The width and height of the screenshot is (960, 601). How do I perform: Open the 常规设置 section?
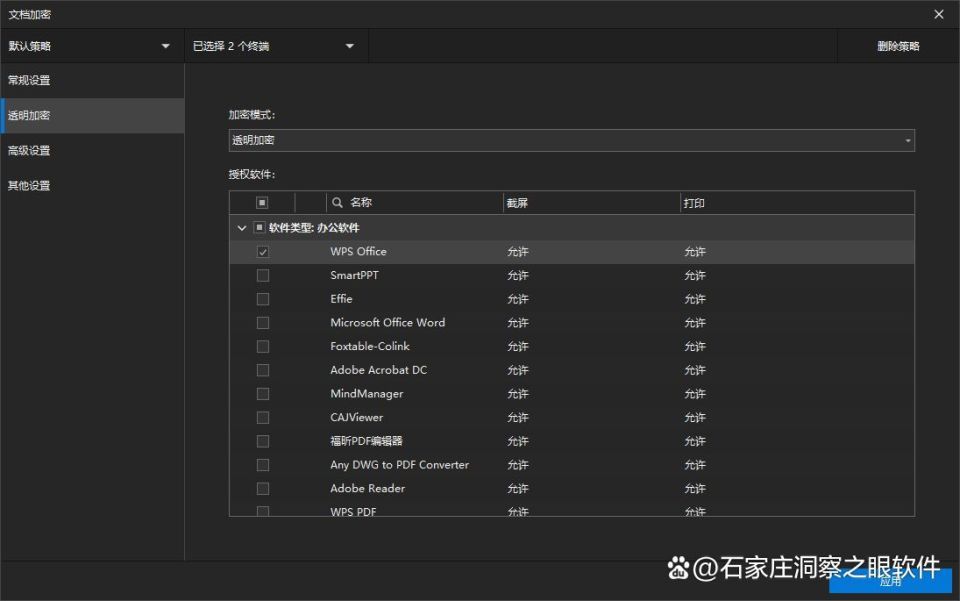point(92,80)
